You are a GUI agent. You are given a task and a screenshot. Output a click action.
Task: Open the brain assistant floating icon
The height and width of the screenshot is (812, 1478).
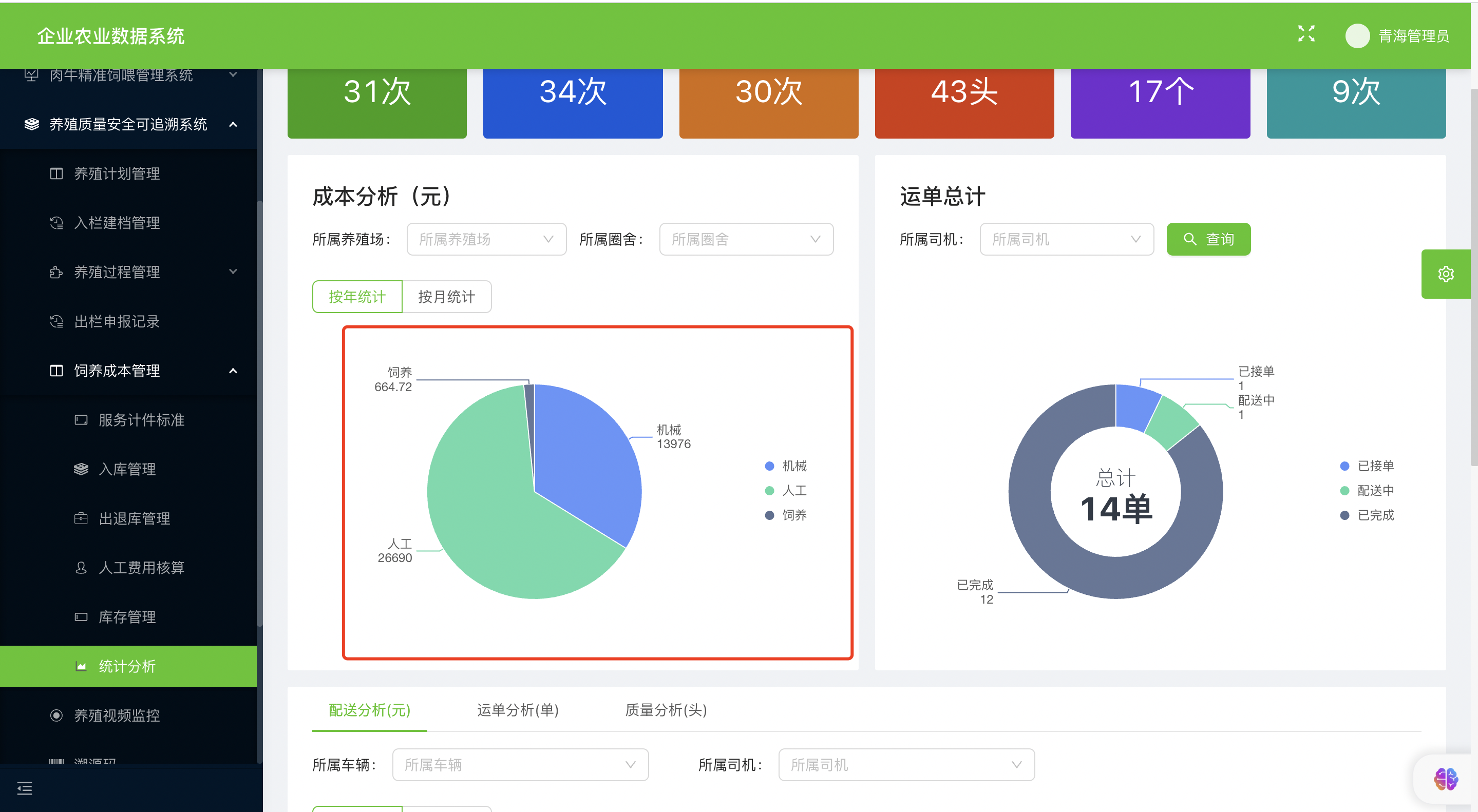point(1445,779)
